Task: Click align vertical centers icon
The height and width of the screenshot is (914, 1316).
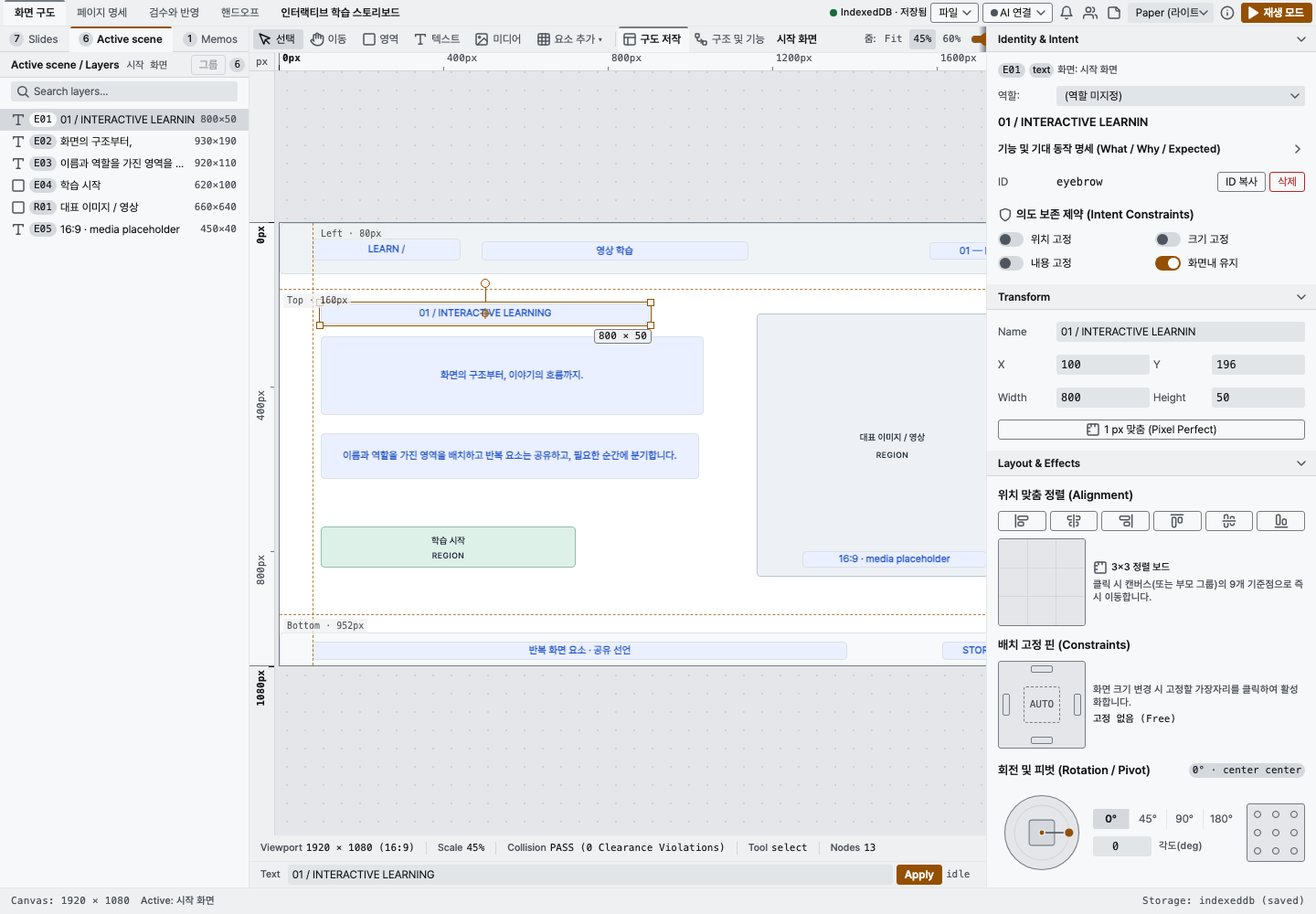Action: (x=1229, y=521)
